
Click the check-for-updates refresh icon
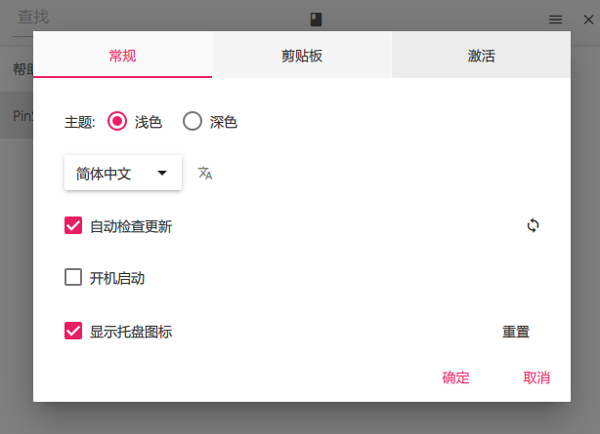(x=533, y=225)
